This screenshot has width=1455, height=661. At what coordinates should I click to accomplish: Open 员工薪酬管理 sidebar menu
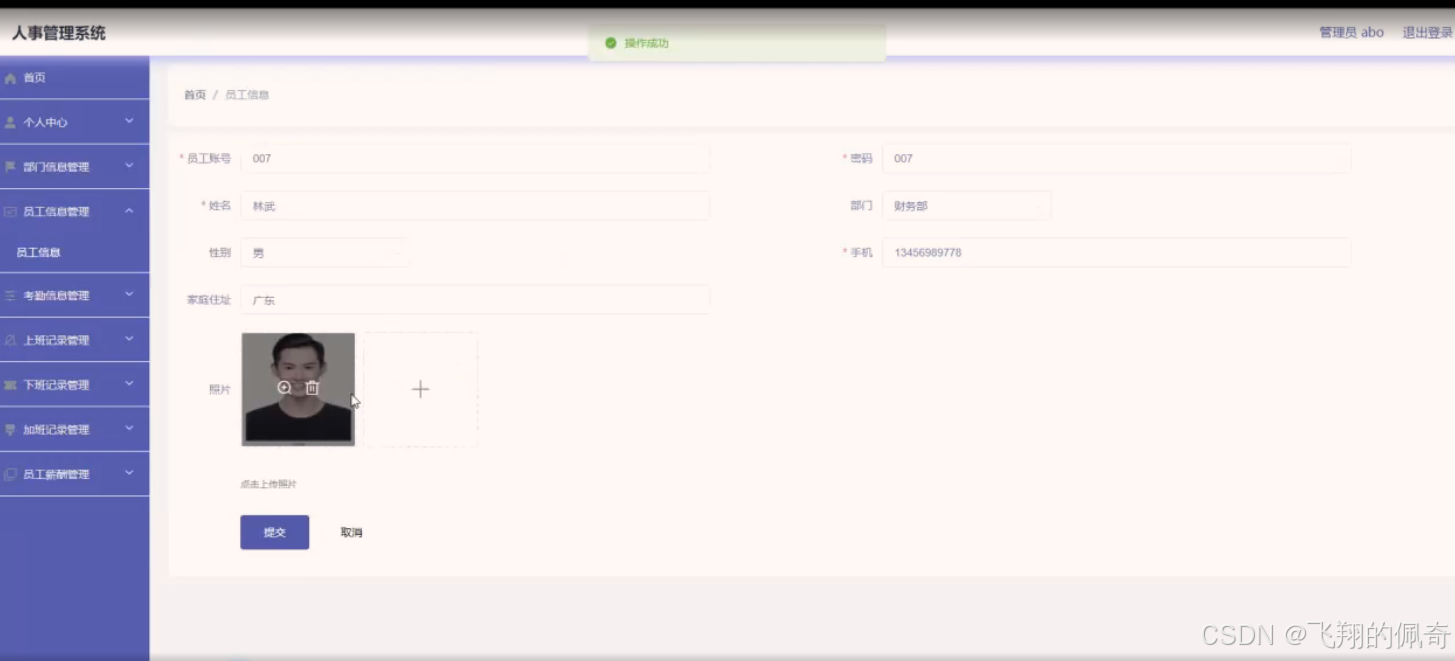pyautogui.click(x=74, y=475)
